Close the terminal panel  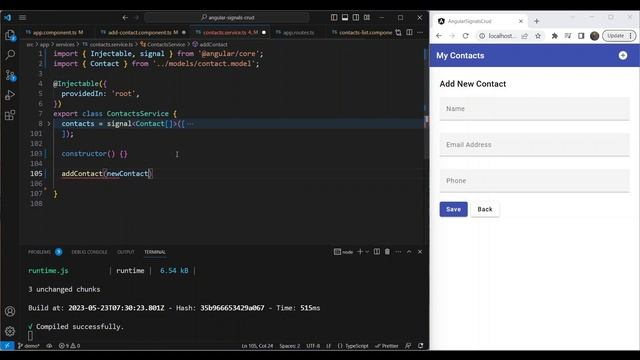coord(420,252)
